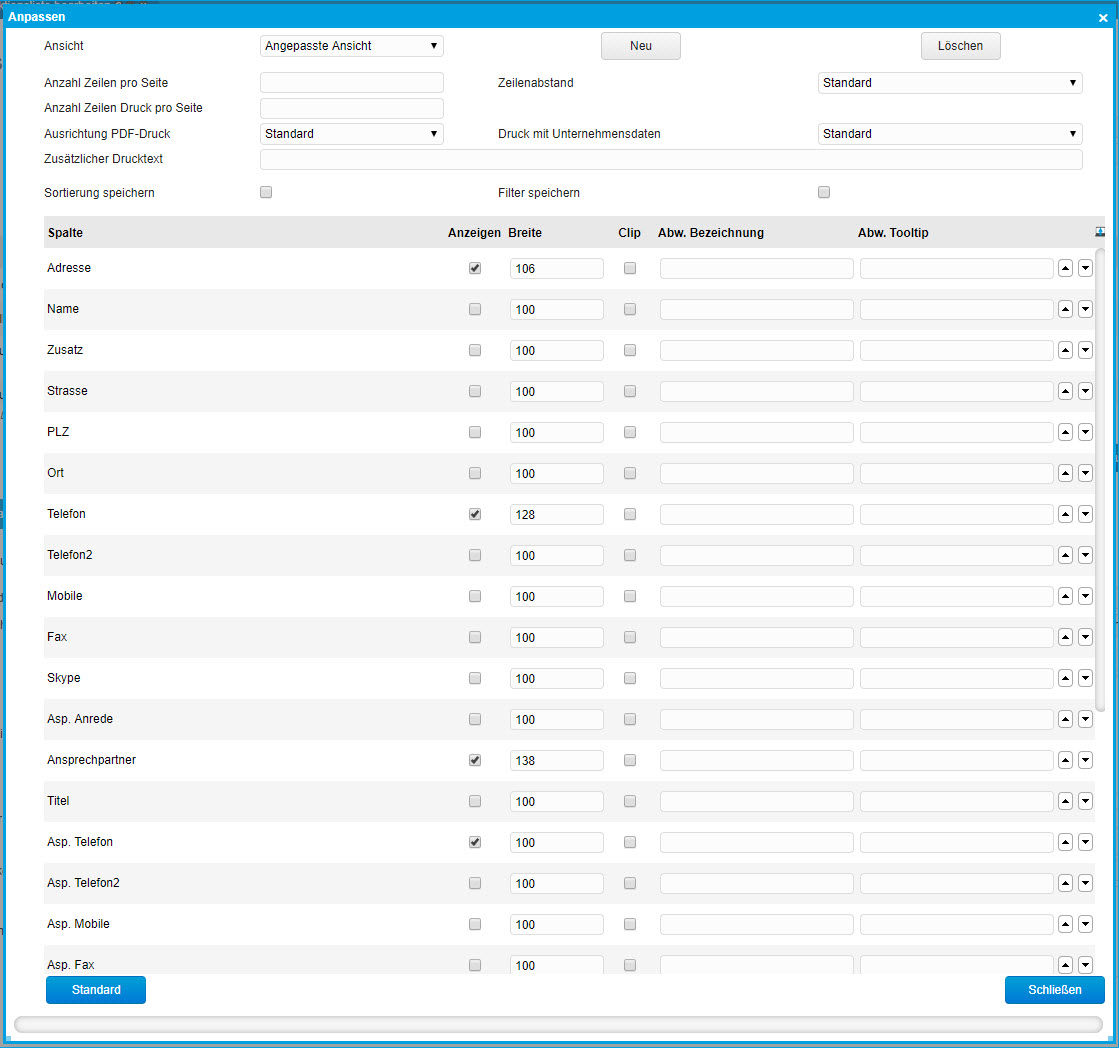Focus Anzahl Zeilen Druck pro Seite field

point(351,108)
